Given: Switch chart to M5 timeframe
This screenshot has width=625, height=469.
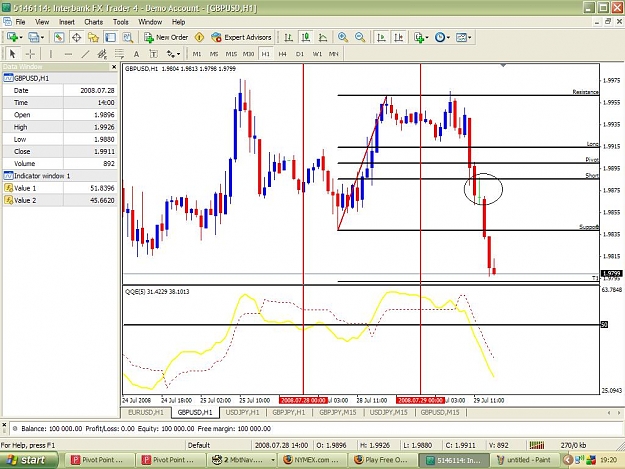Looking at the screenshot, I should tap(214, 54).
